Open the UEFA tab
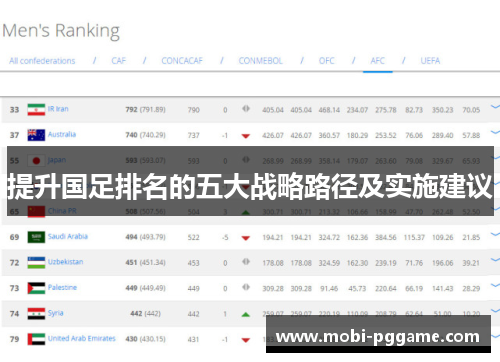Screen dimensions: 500x362 coord(430,61)
